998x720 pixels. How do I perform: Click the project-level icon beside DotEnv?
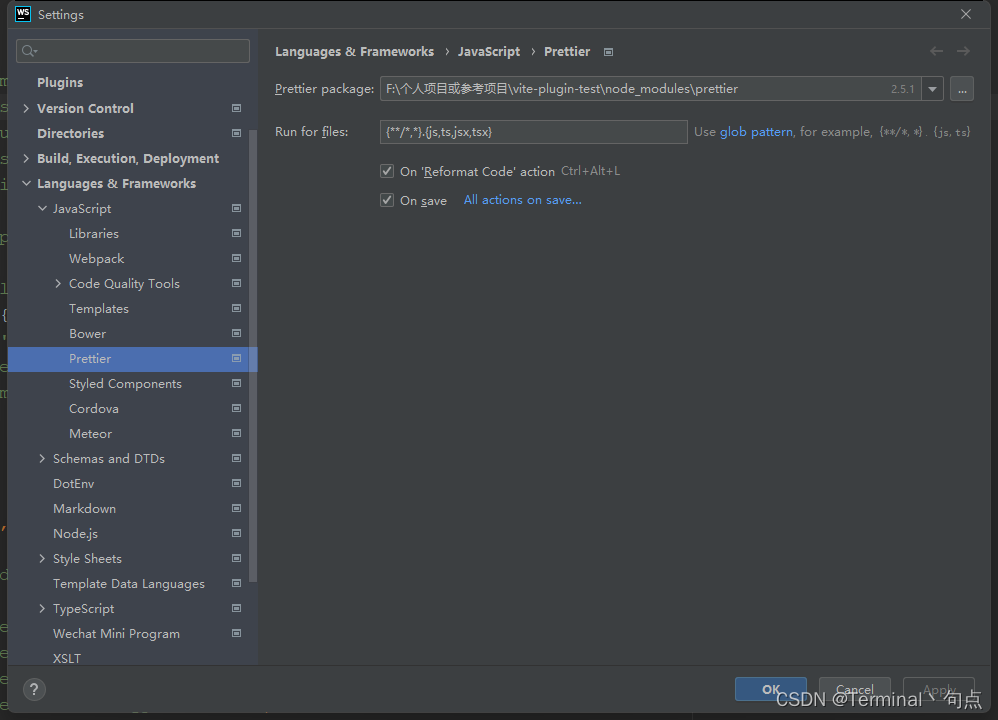[x=236, y=483]
